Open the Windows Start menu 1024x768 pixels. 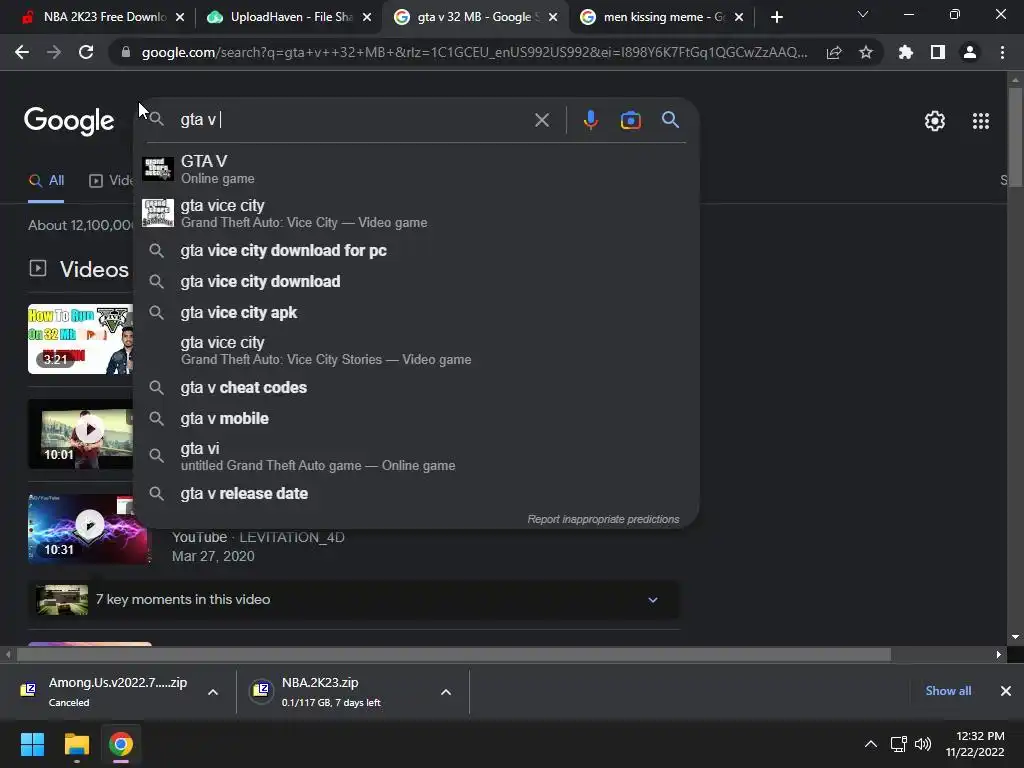(x=32, y=744)
